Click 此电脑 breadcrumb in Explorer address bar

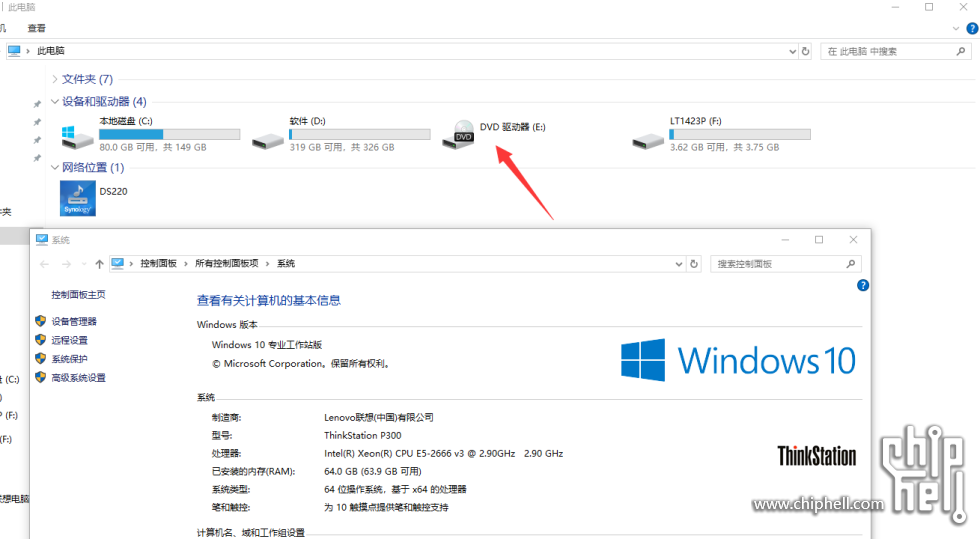(51, 51)
